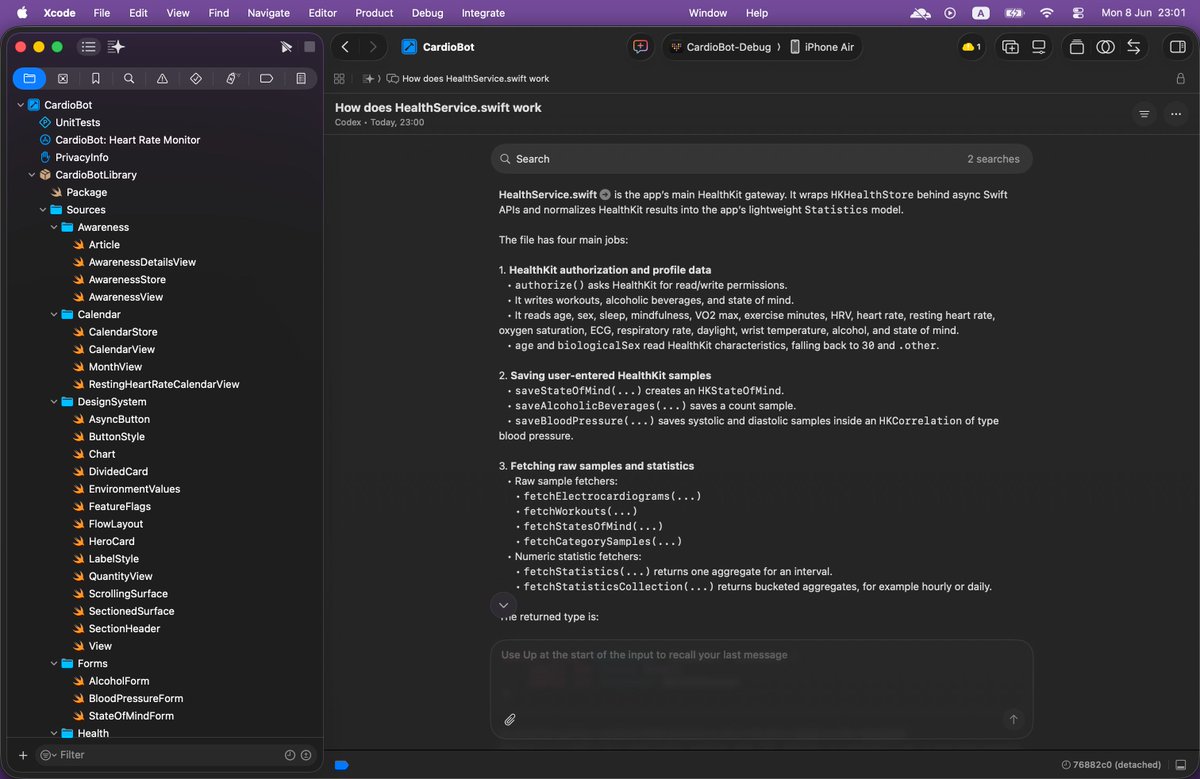Expand the 2 searches row
The image size is (1200, 779).
[x=761, y=159]
